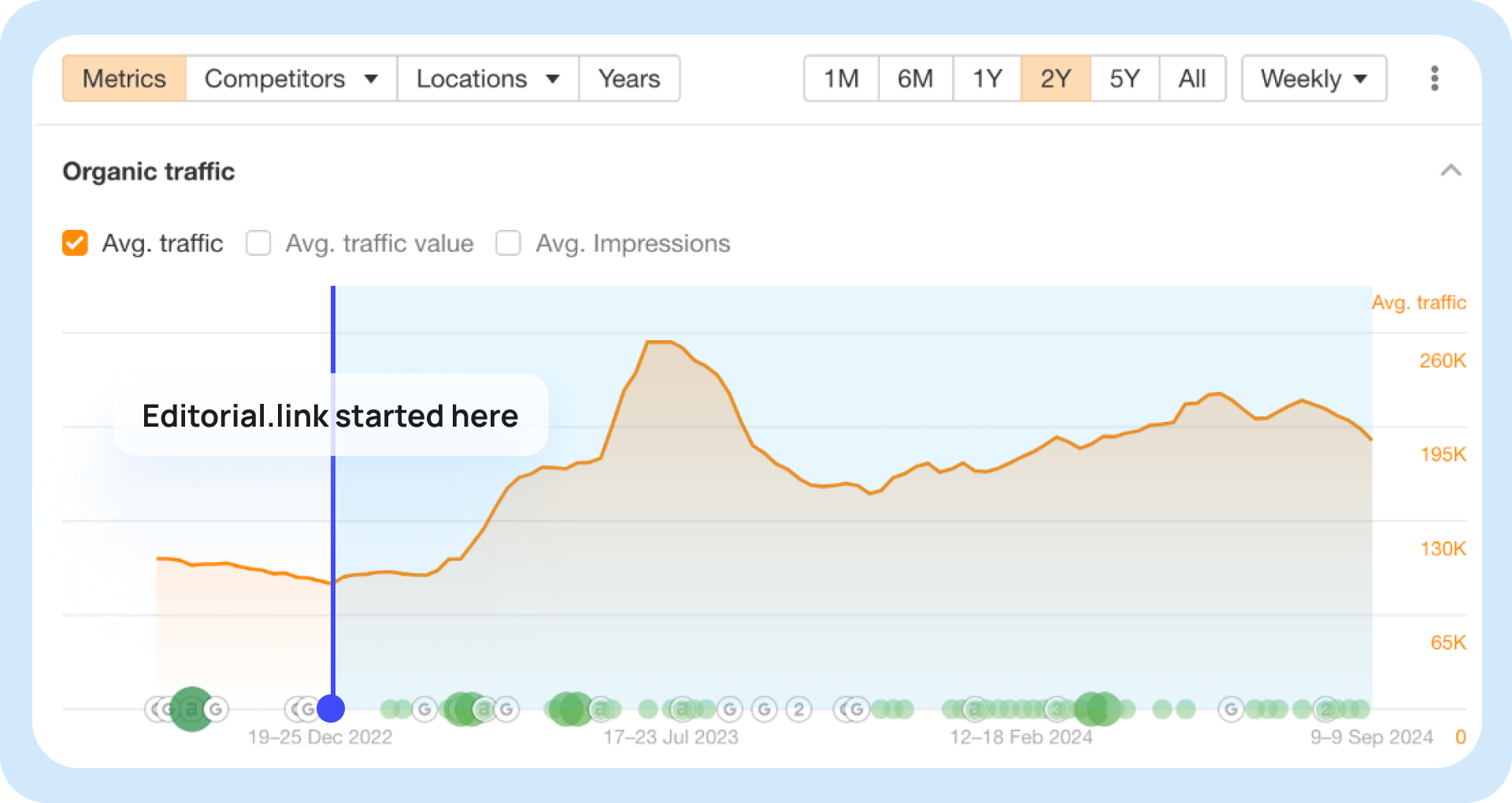
Task: Open the three-dot more options menu
Action: 1434,79
